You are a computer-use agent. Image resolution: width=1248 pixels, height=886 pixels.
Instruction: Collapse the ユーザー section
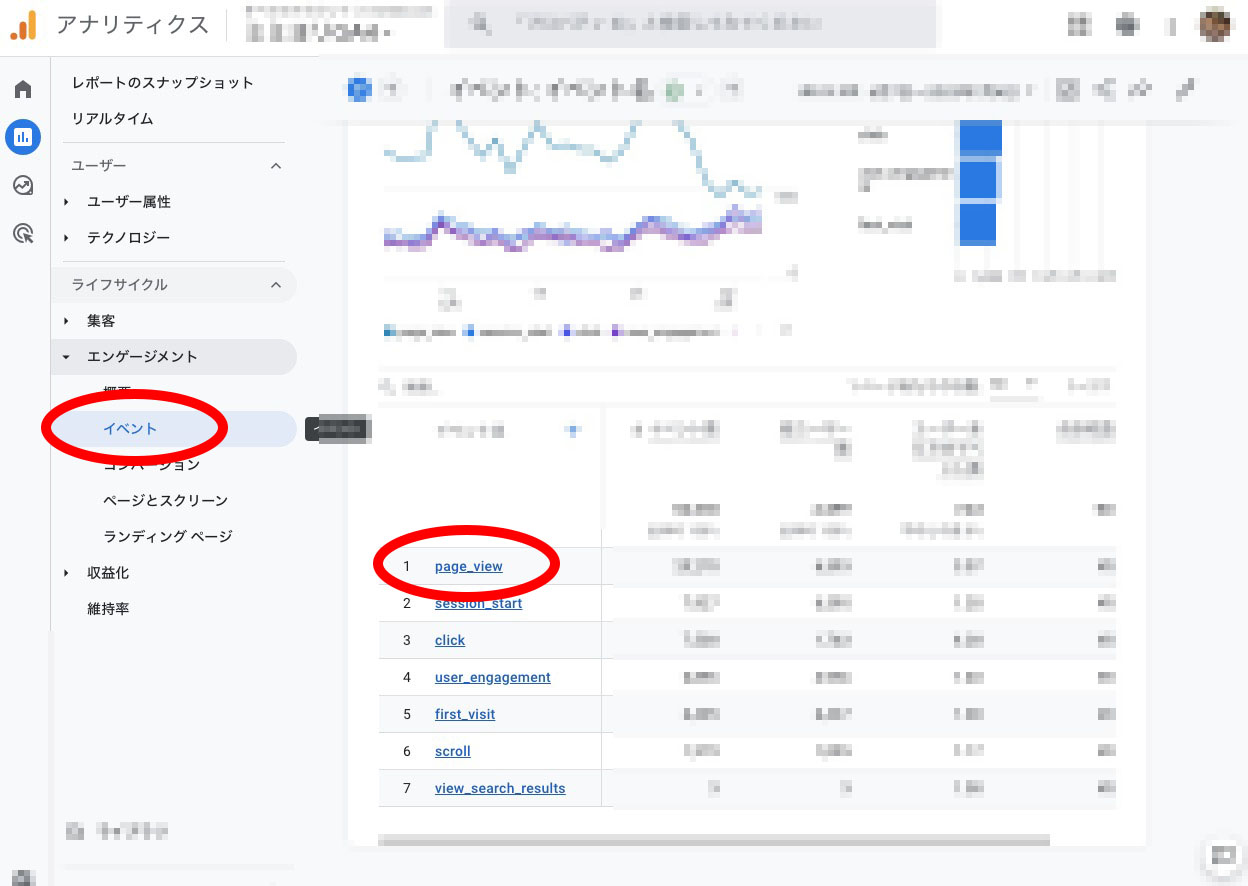(x=277, y=166)
